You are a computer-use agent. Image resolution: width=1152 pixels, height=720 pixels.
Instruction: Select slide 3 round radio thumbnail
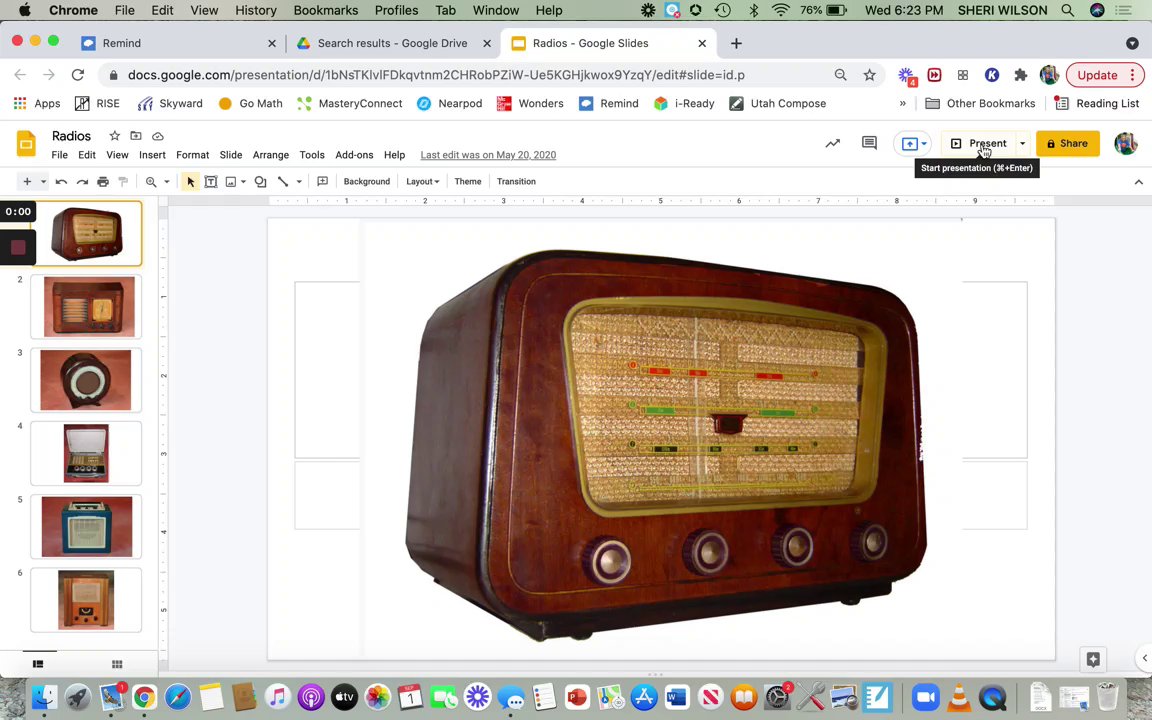point(86,380)
